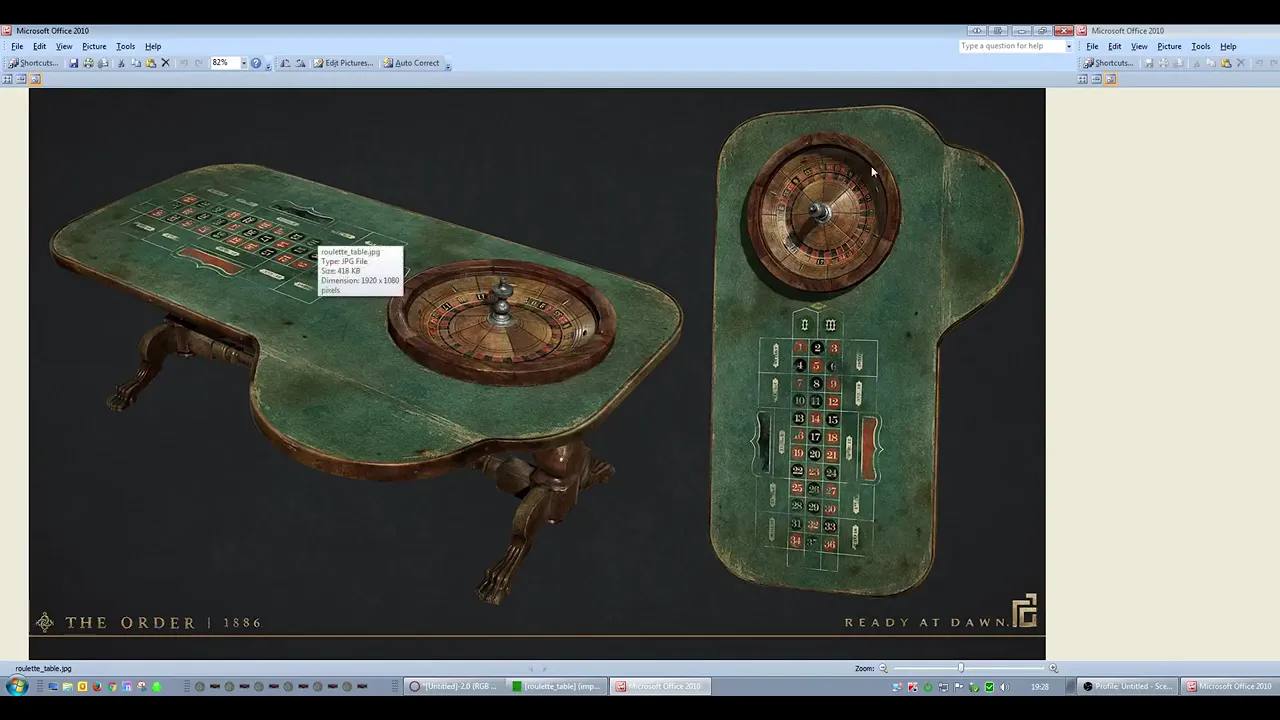Click the roulette table picture in the viewer
This screenshot has width=1280, height=720.
pyautogui.click(x=537, y=373)
